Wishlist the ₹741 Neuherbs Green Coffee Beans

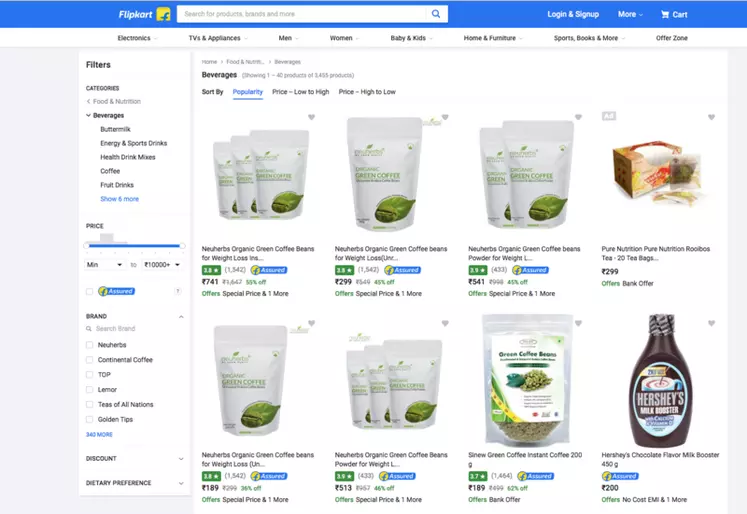[x=311, y=117]
